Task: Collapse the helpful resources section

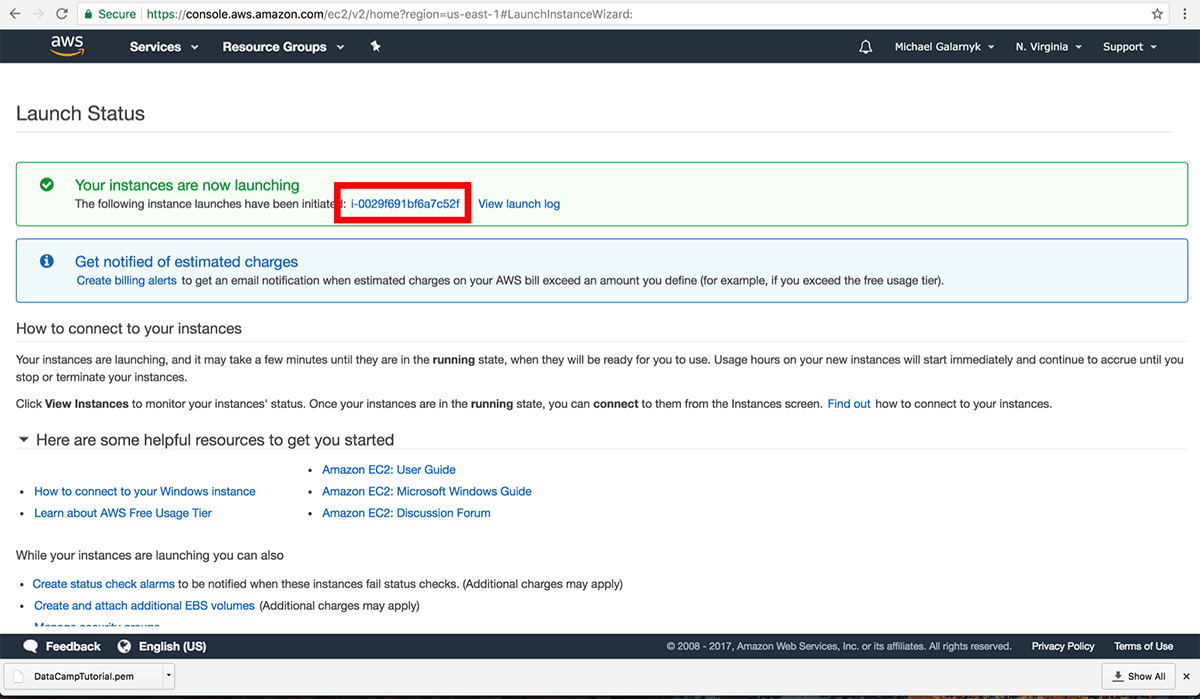Action: [23, 440]
